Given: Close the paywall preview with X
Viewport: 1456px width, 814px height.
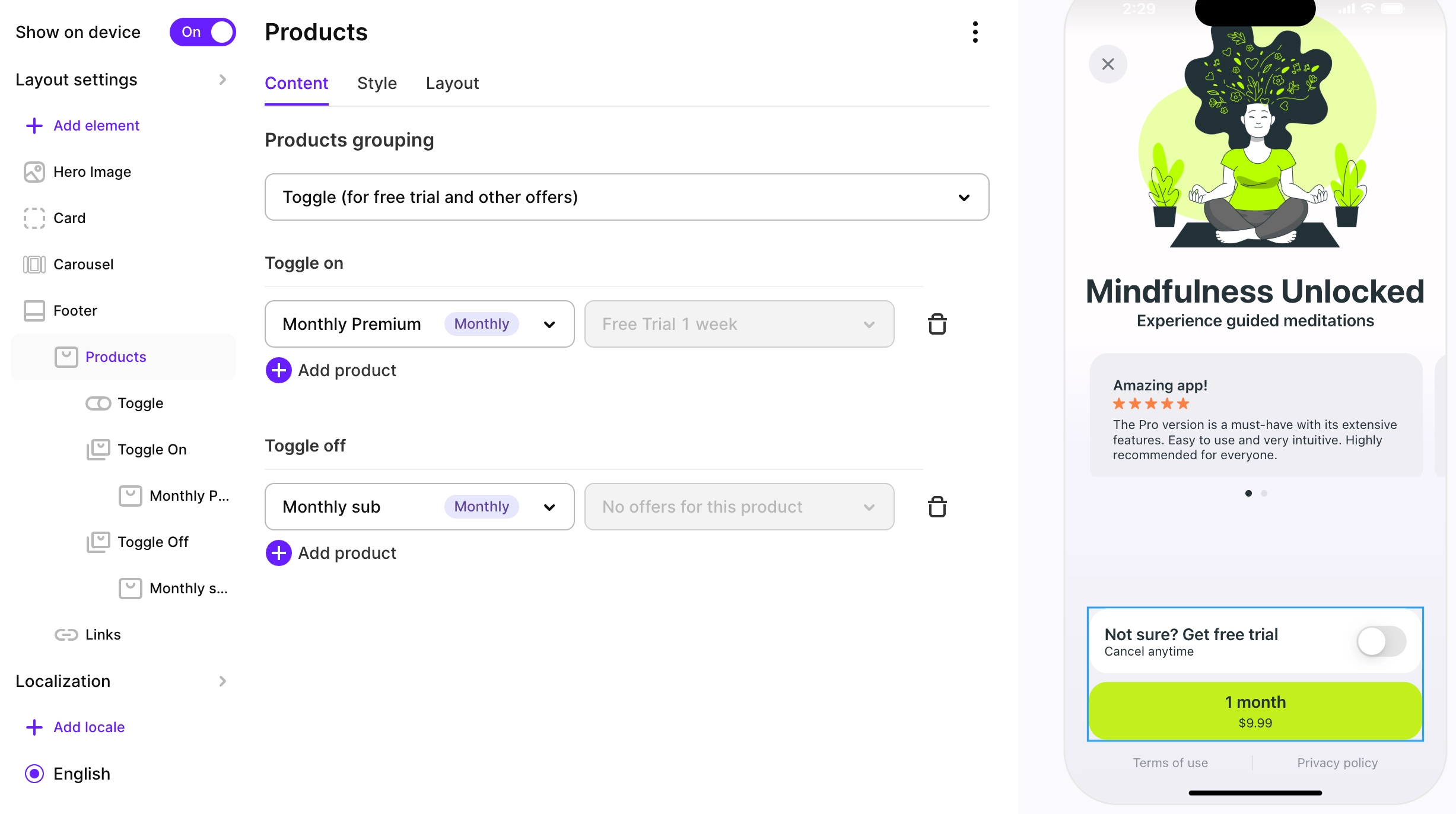Looking at the screenshot, I should 1107,64.
